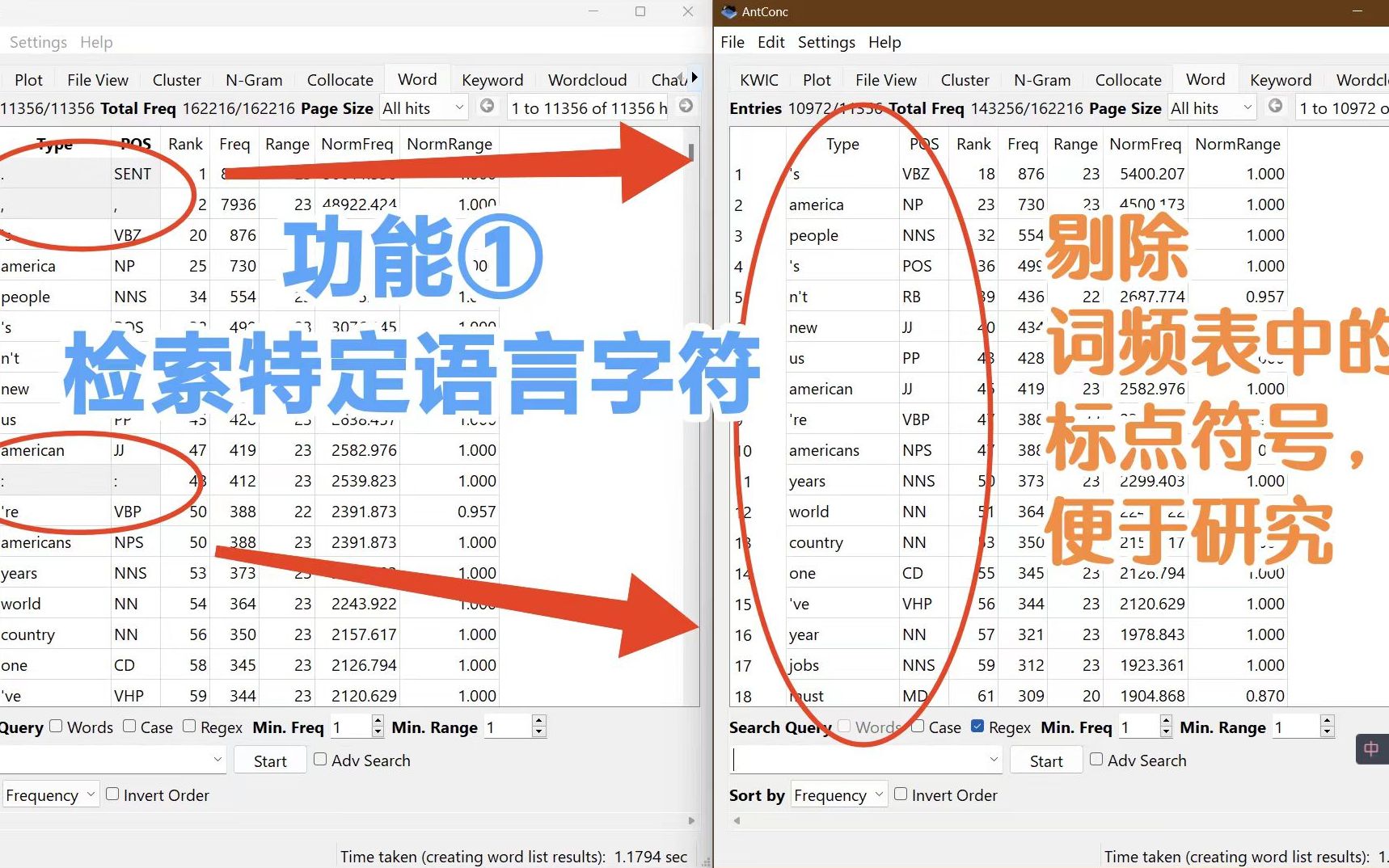
Task: Check Invert Order in right window
Action: tap(901, 794)
